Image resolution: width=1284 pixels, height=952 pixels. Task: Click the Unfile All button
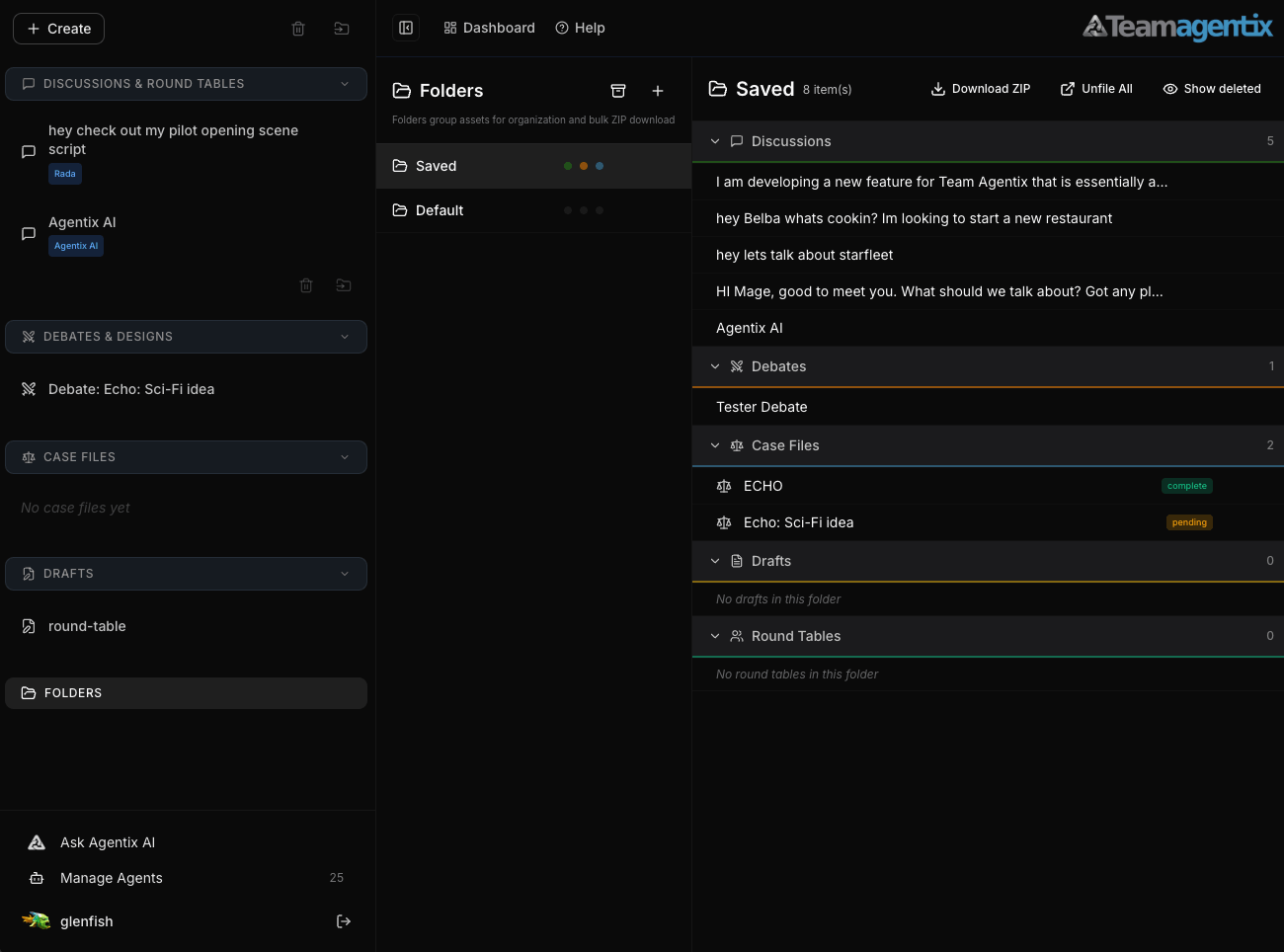pos(1096,89)
